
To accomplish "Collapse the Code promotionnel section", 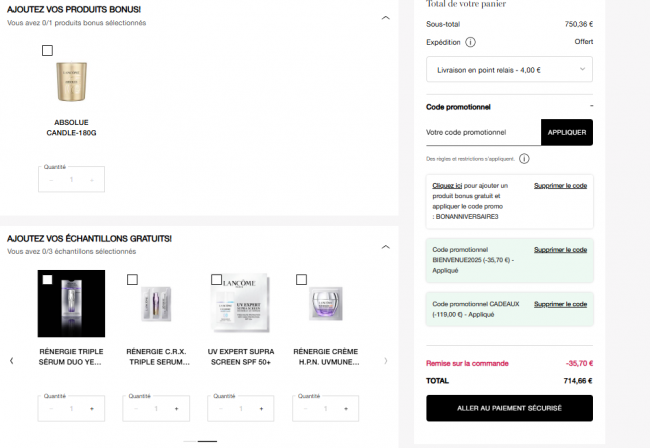I will pyautogui.click(x=591, y=106).
